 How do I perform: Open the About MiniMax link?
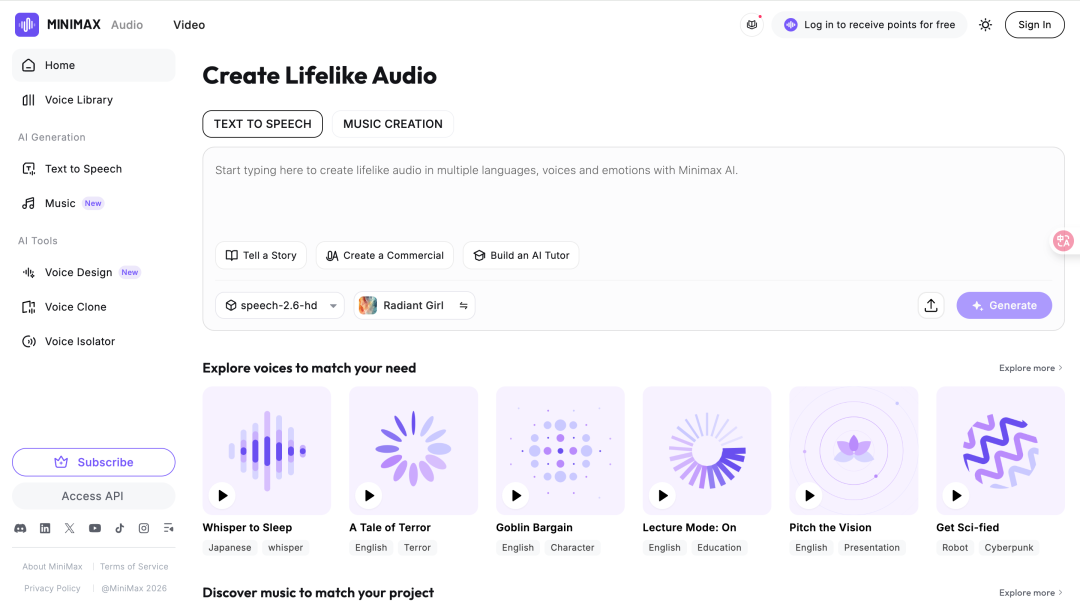(x=52, y=567)
